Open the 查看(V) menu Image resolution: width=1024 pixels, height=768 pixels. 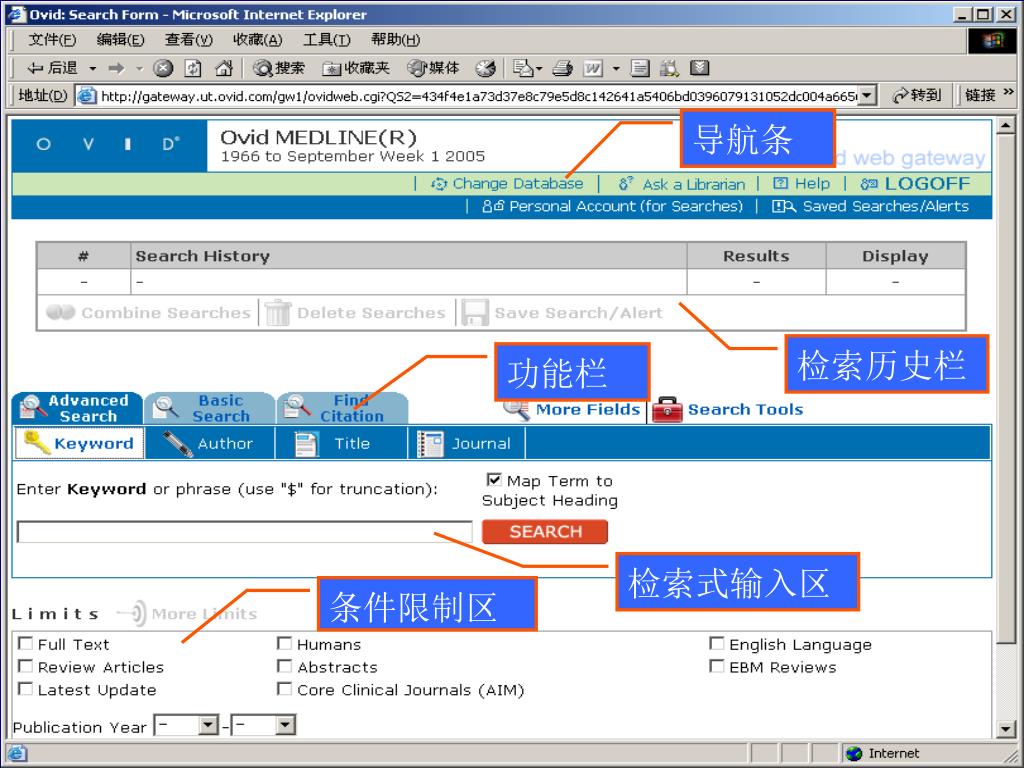click(189, 40)
